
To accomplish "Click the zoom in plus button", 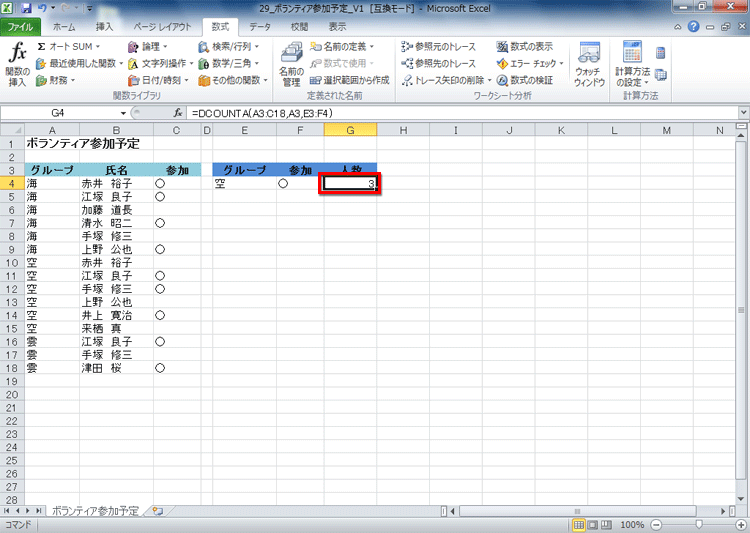I will [x=740, y=525].
